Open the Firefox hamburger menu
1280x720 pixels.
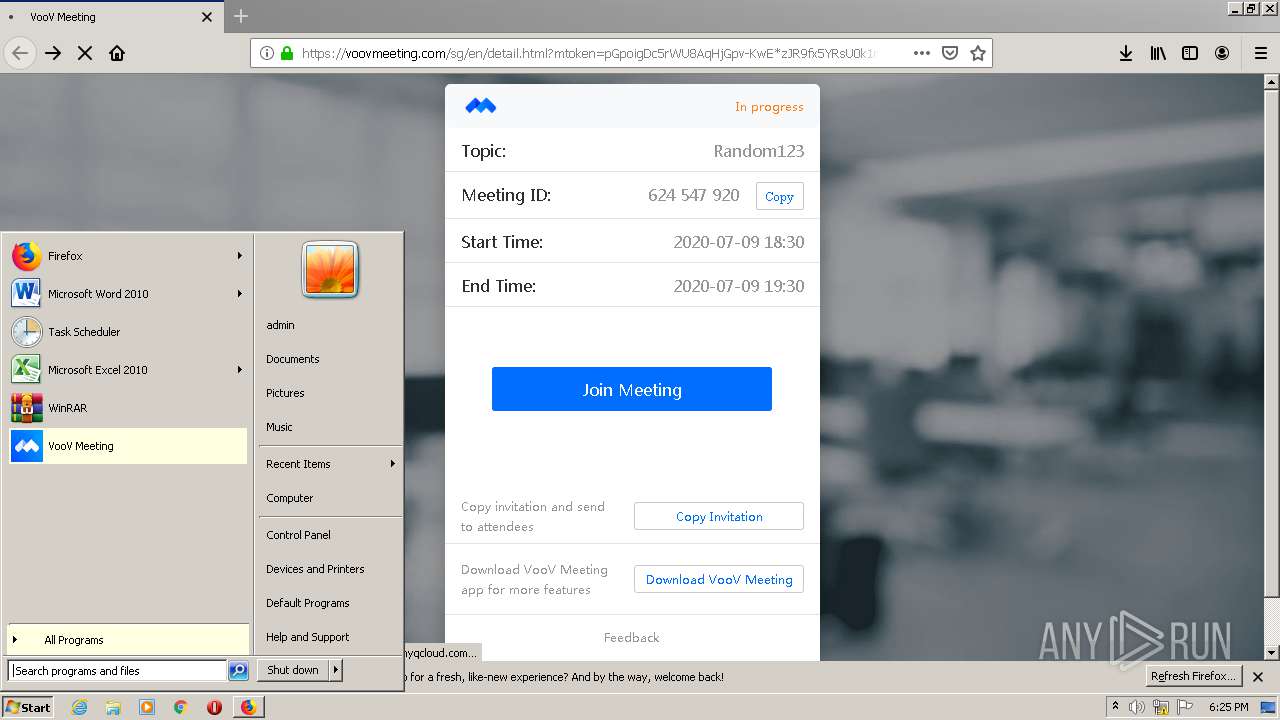pos(1260,53)
